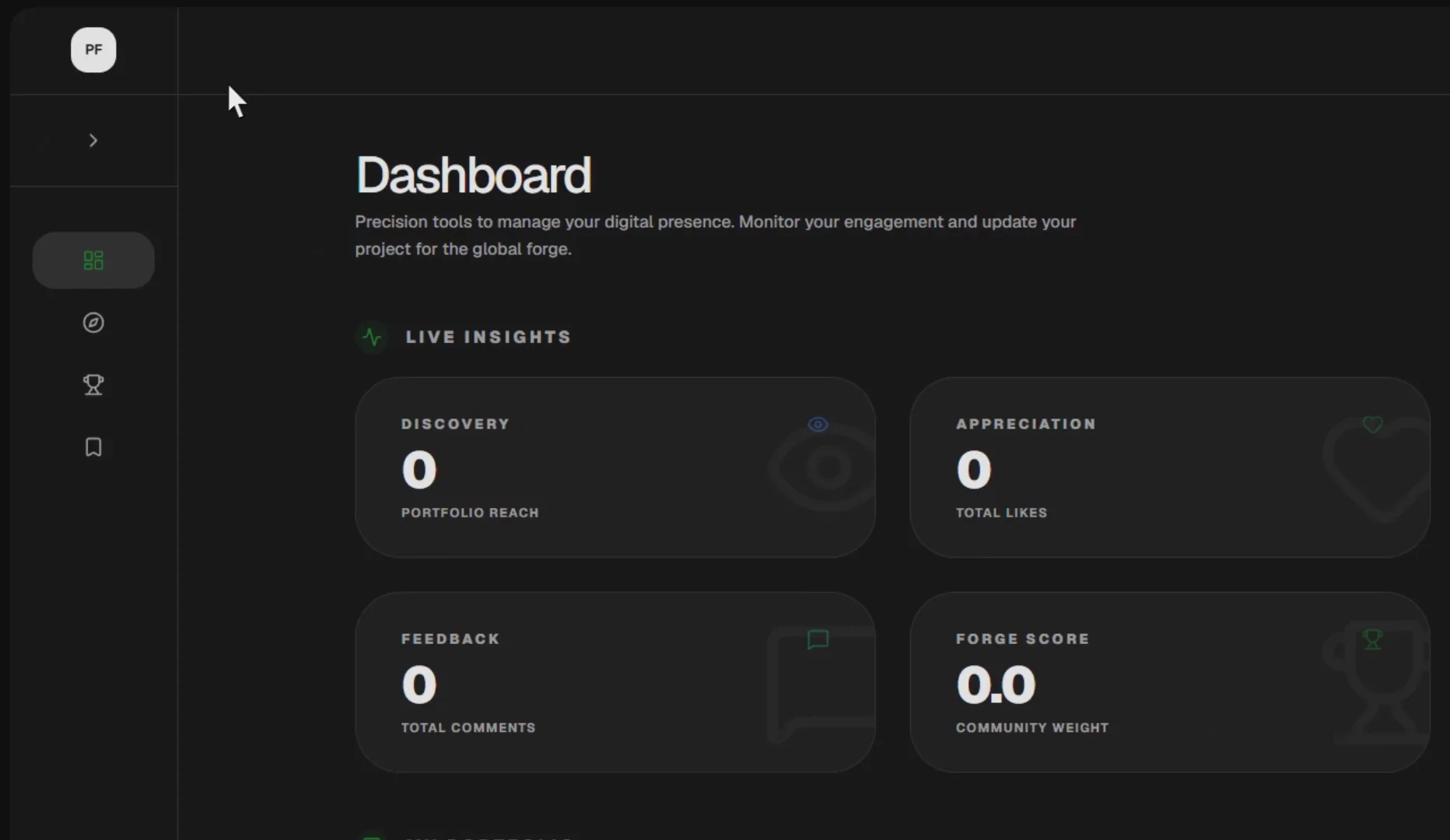
Task: Open the bookmark Saved icon in the sidebar
Action: click(x=93, y=447)
